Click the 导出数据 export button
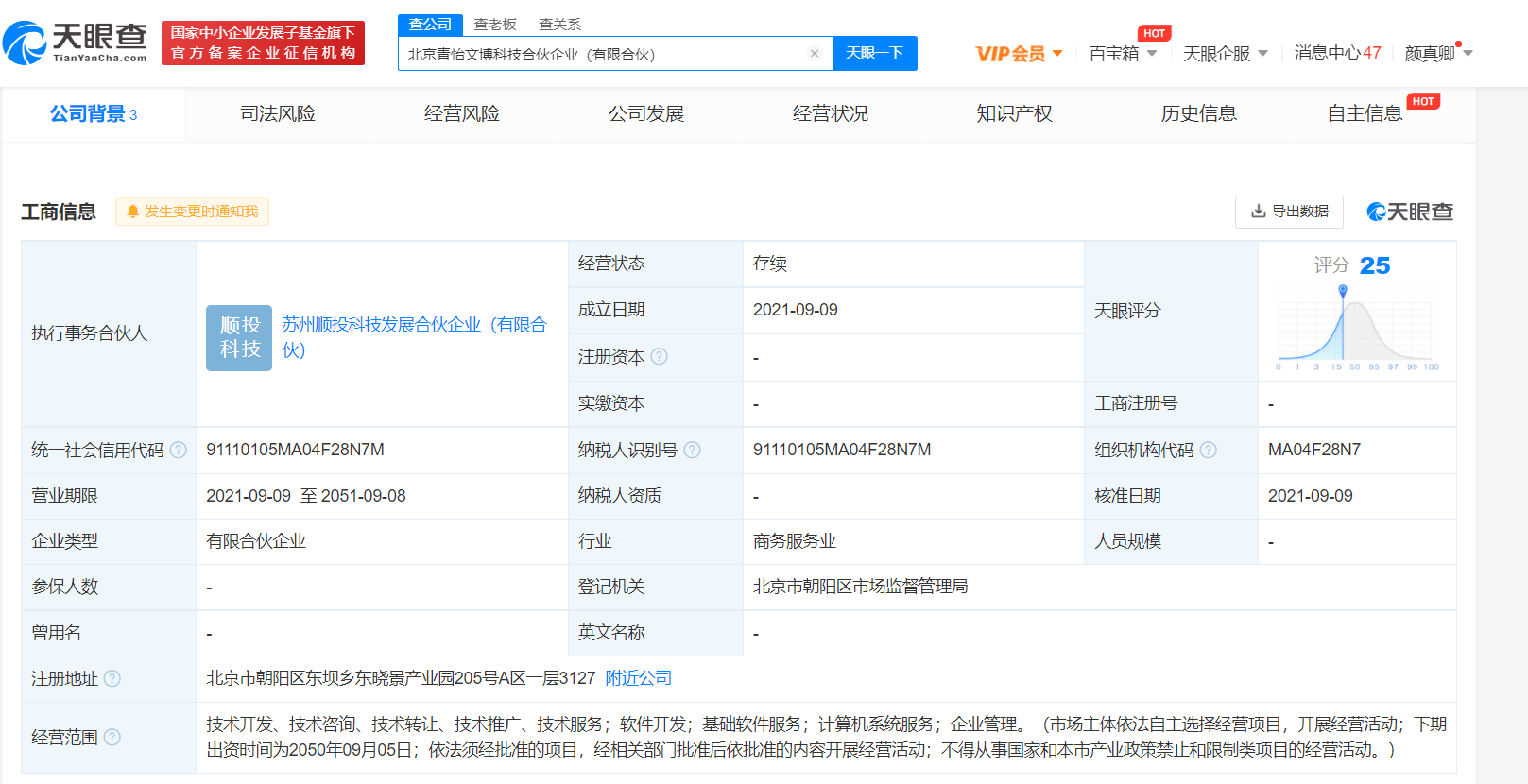1528x784 pixels. tap(1289, 212)
